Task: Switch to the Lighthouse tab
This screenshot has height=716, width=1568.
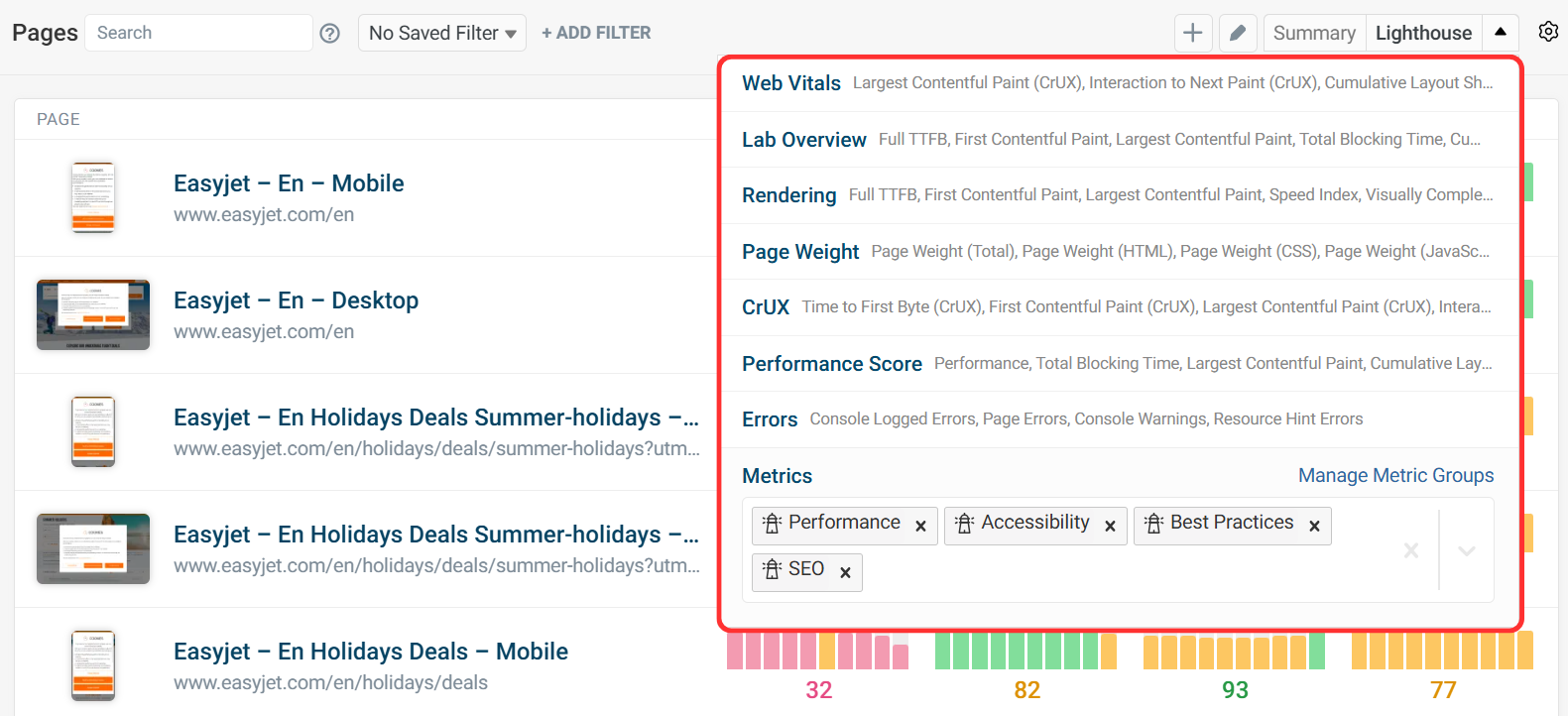Action: click(x=1423, y=33)
